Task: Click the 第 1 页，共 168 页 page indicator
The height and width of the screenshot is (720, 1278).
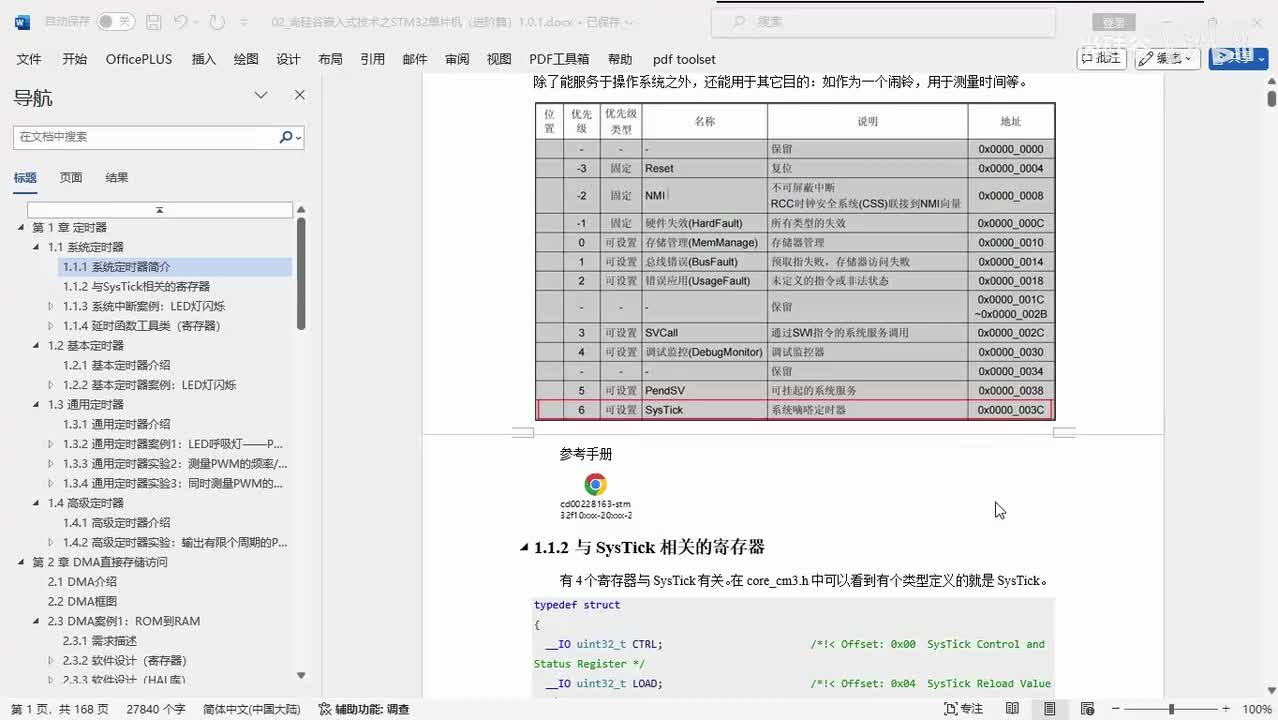Action: tap(59, 709)
